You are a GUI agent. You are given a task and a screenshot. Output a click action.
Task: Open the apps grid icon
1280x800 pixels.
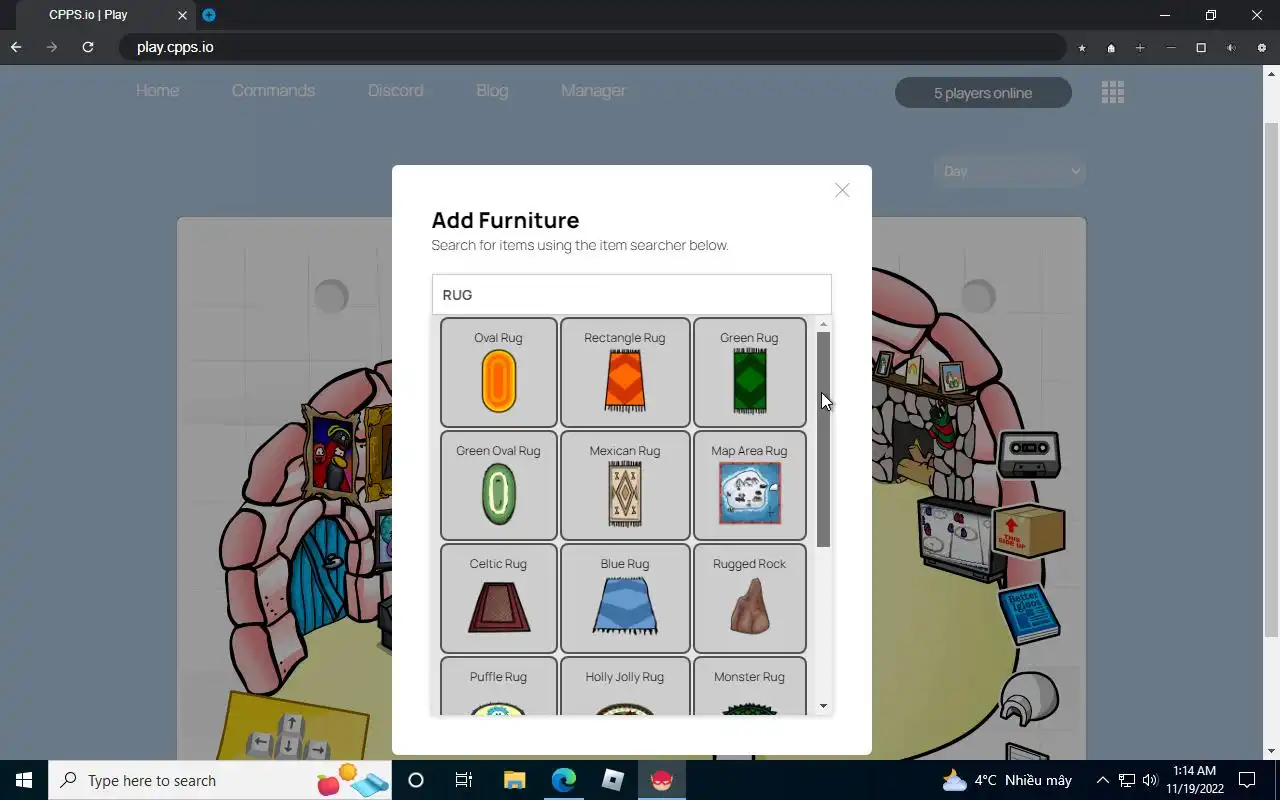pyautogui.click(x=1113, y=92)
